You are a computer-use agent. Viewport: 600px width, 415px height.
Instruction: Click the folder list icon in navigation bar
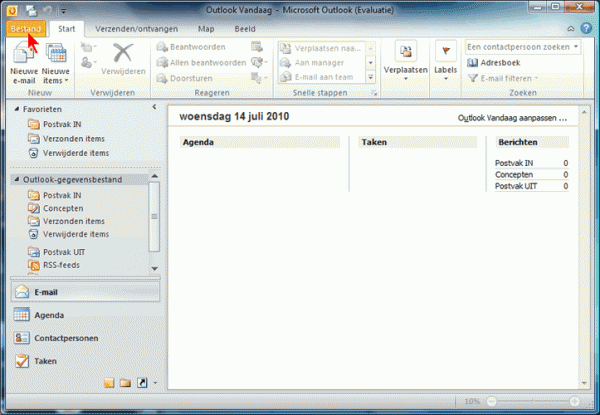point(125,382)
